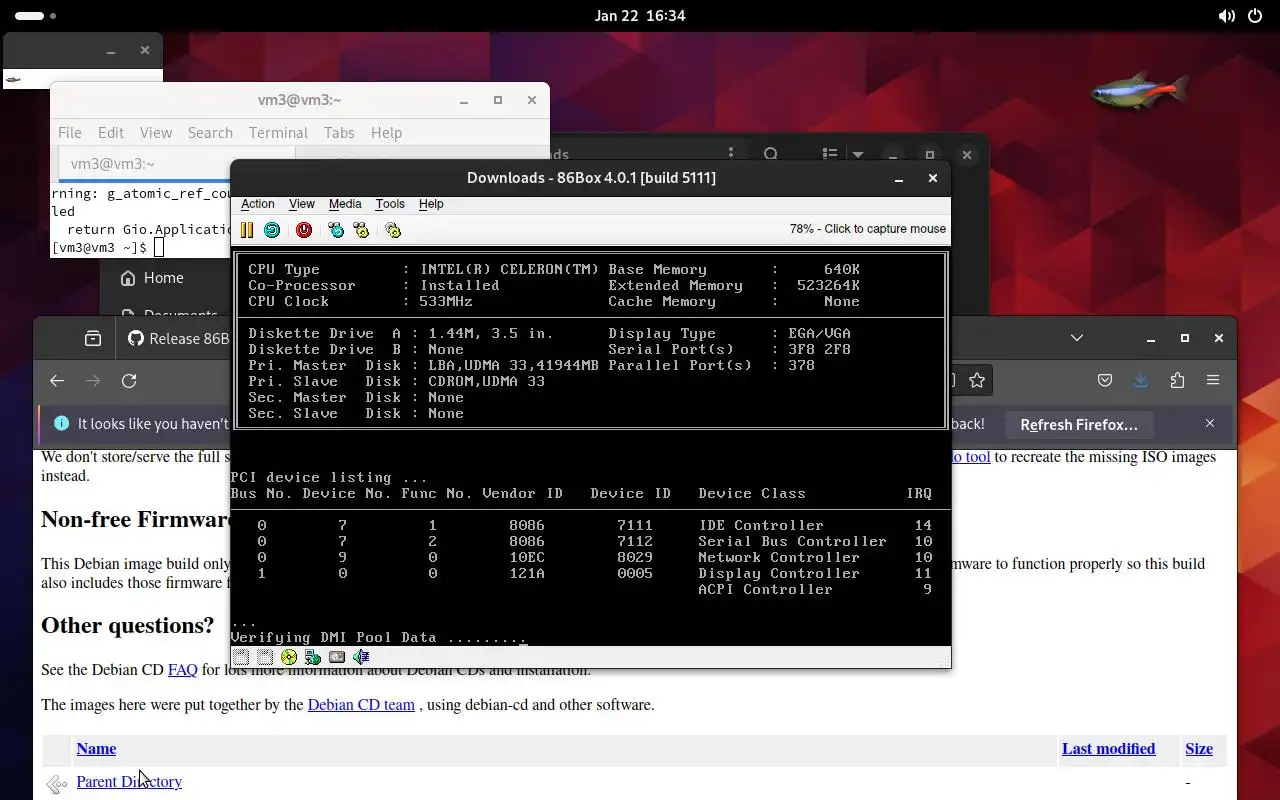This screenshot has height=800, width=1280.
Task: Expand view options dropdown arrow in file manager
Action: pos(857,155)
